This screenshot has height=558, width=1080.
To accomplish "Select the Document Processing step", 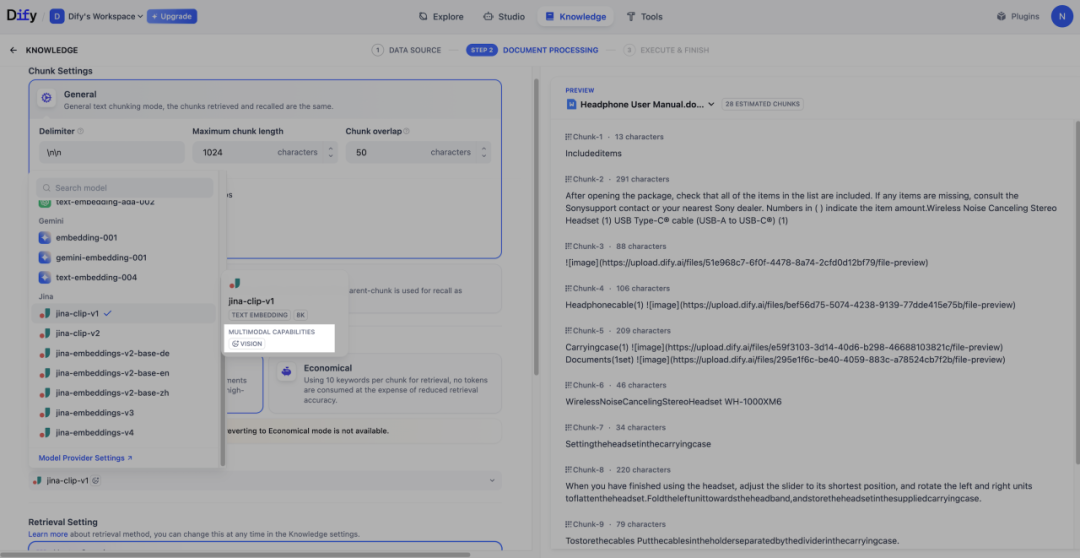I will coord(532,50).
